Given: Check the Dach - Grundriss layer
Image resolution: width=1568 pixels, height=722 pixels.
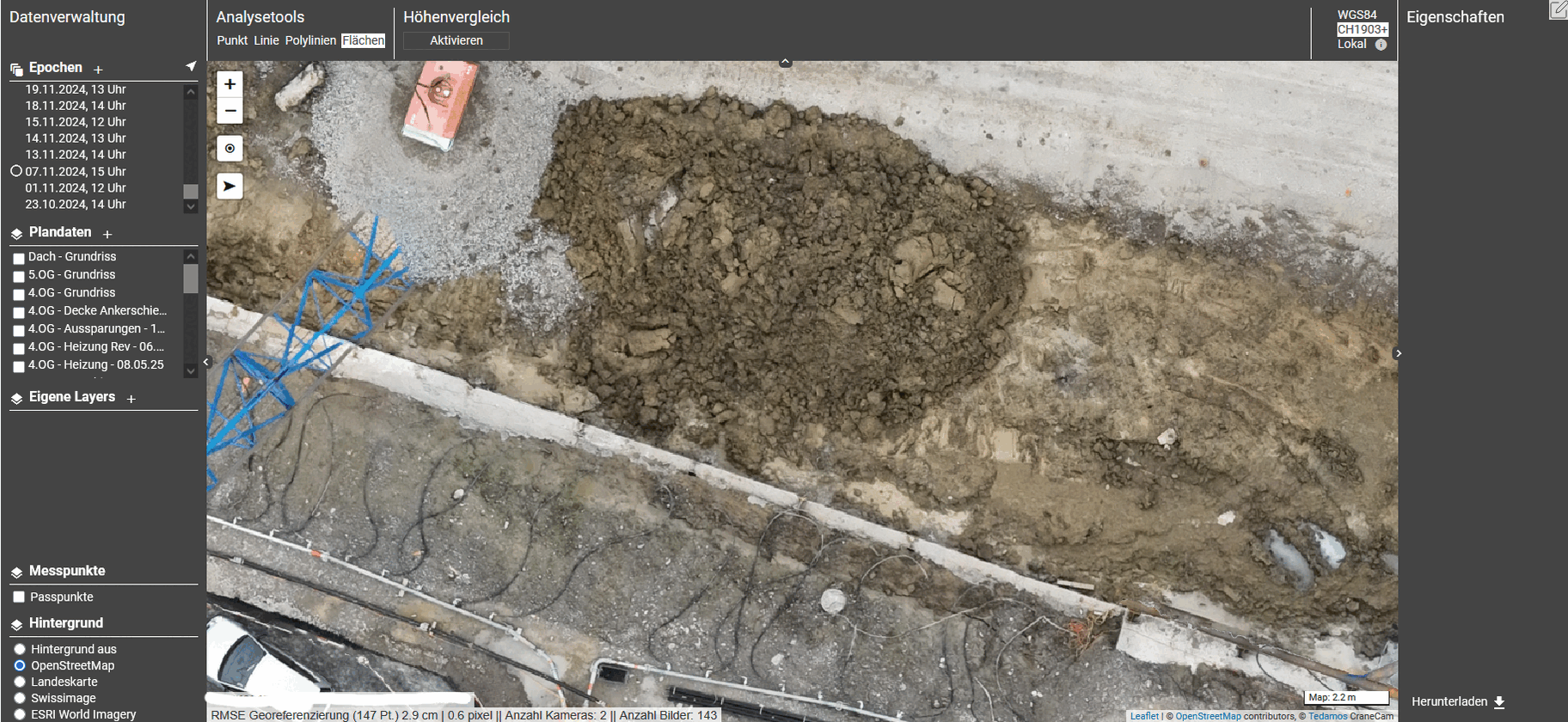Looking at the screenshot, I should pyautogui.click(x=19, y=258).
